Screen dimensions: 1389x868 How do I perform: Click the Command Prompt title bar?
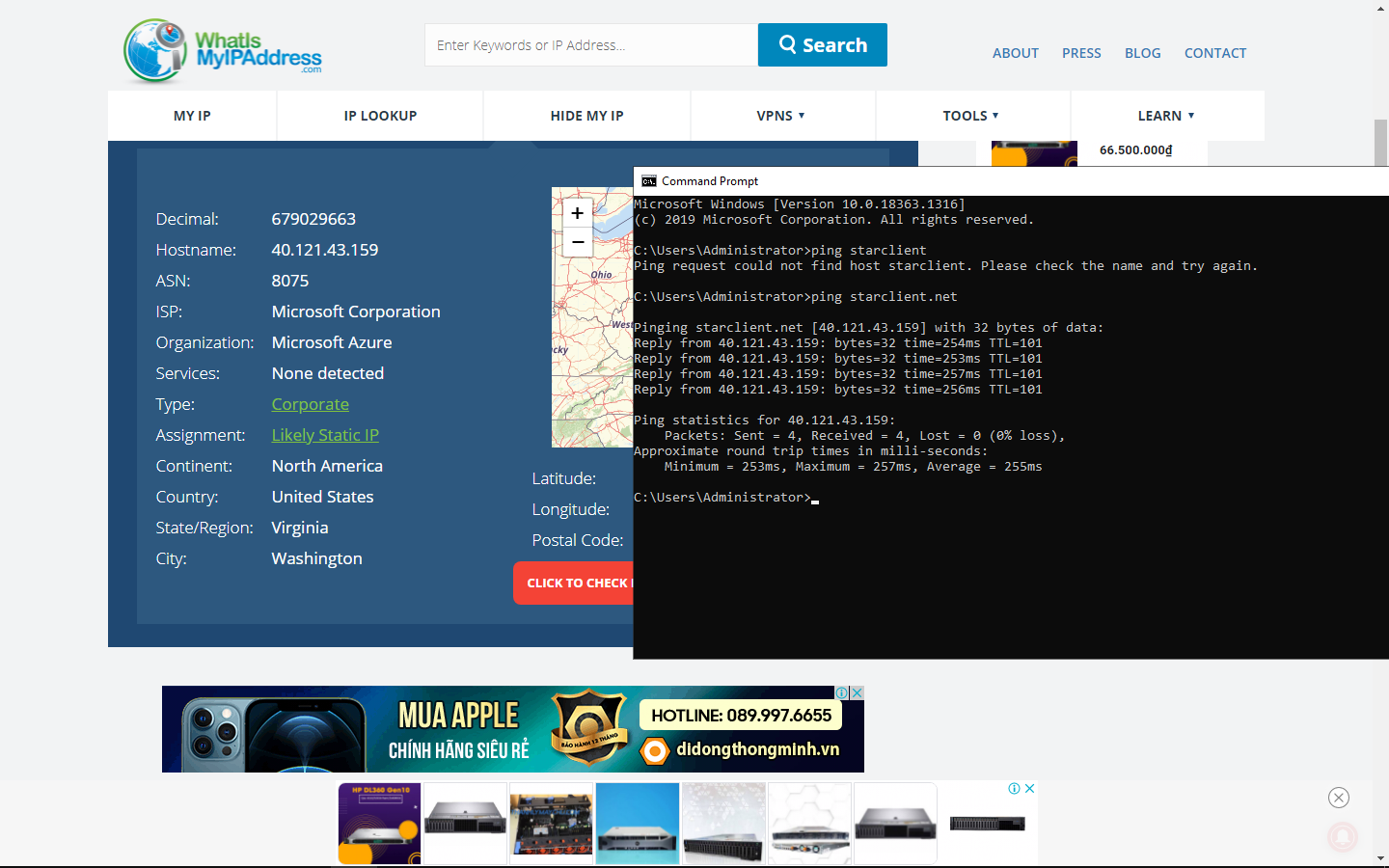point(1011,181)
